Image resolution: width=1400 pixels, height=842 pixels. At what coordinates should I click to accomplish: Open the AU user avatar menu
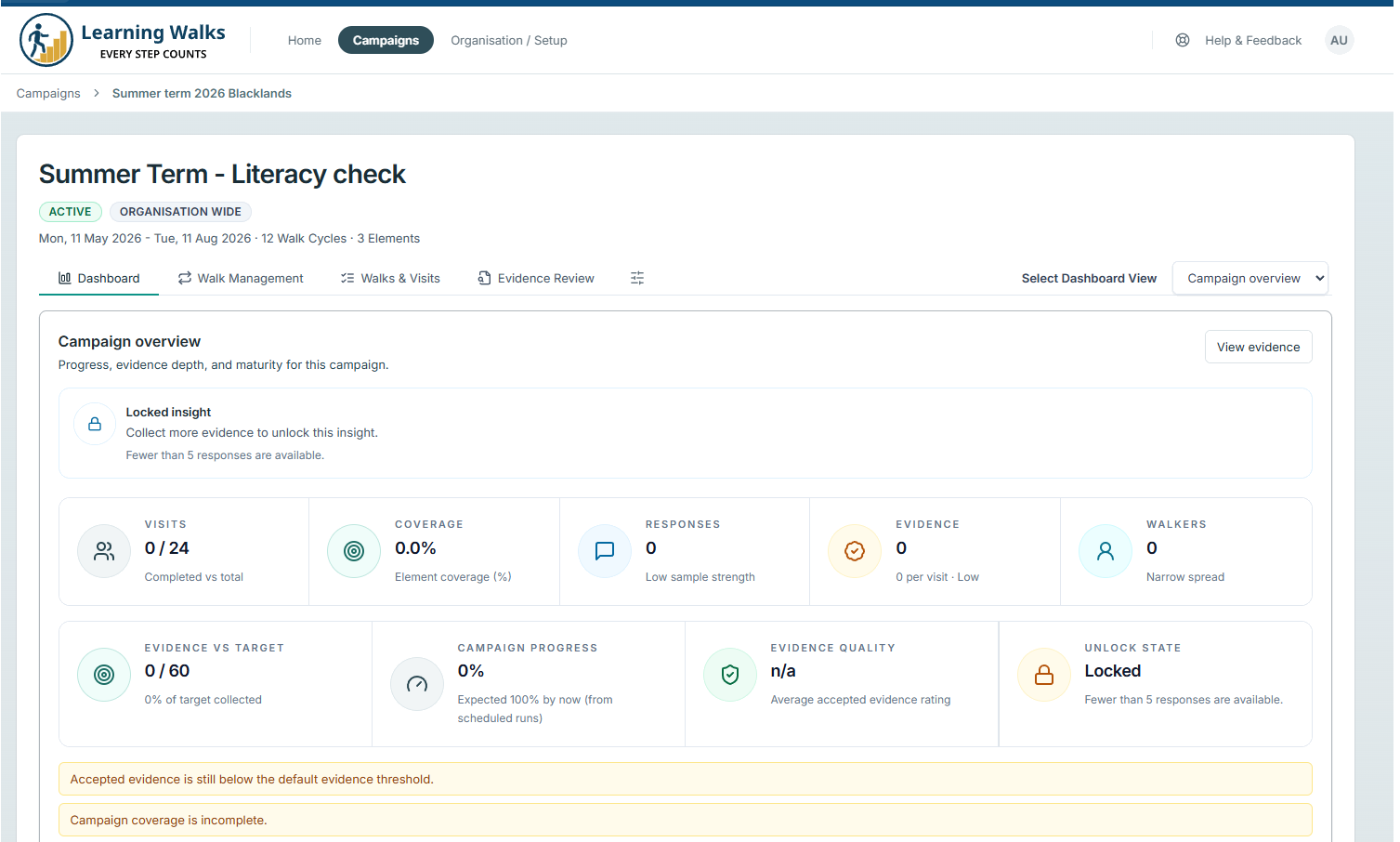click(1339, 40)
